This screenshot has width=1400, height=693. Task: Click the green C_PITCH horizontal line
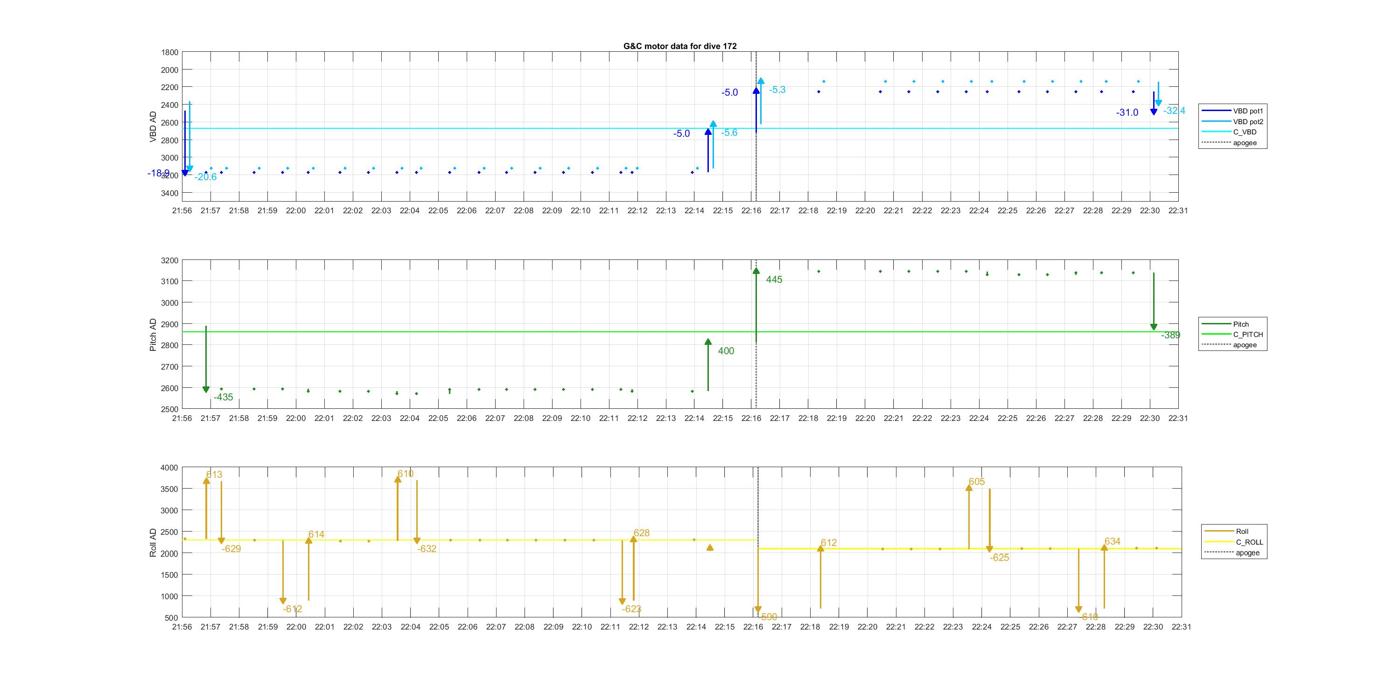(680, 332)
